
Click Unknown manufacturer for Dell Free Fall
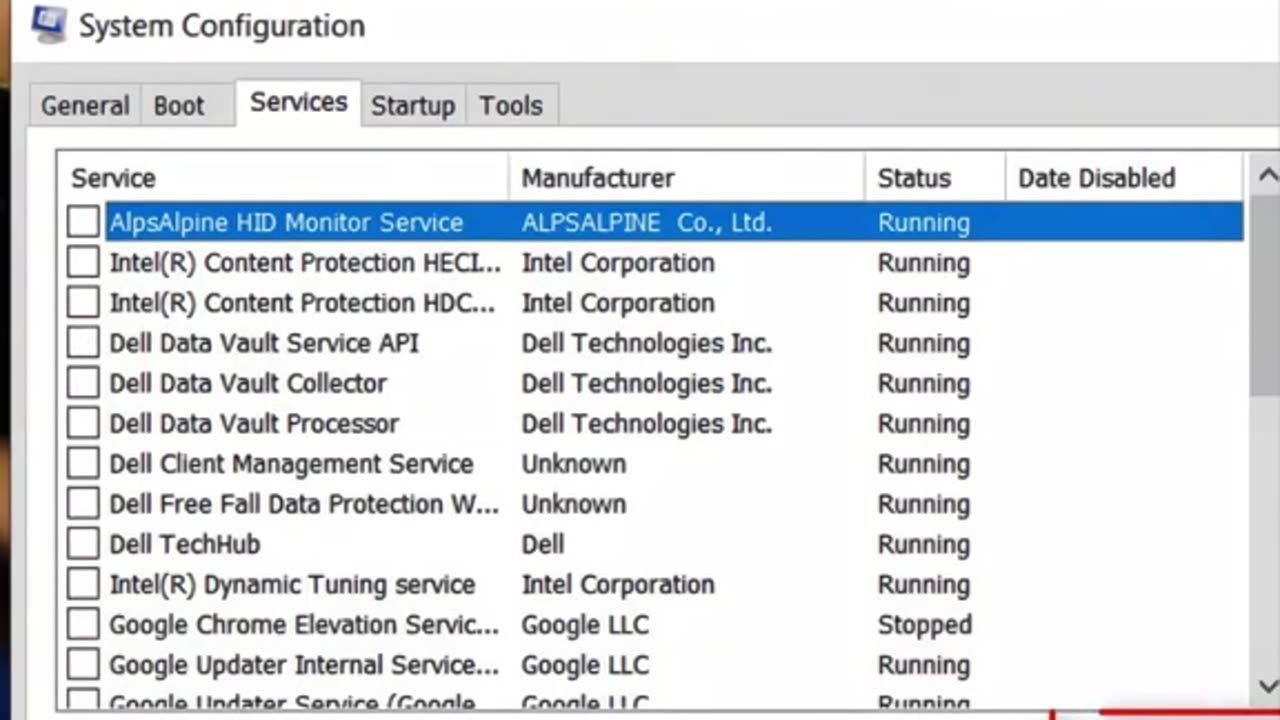tap(574, 504)
